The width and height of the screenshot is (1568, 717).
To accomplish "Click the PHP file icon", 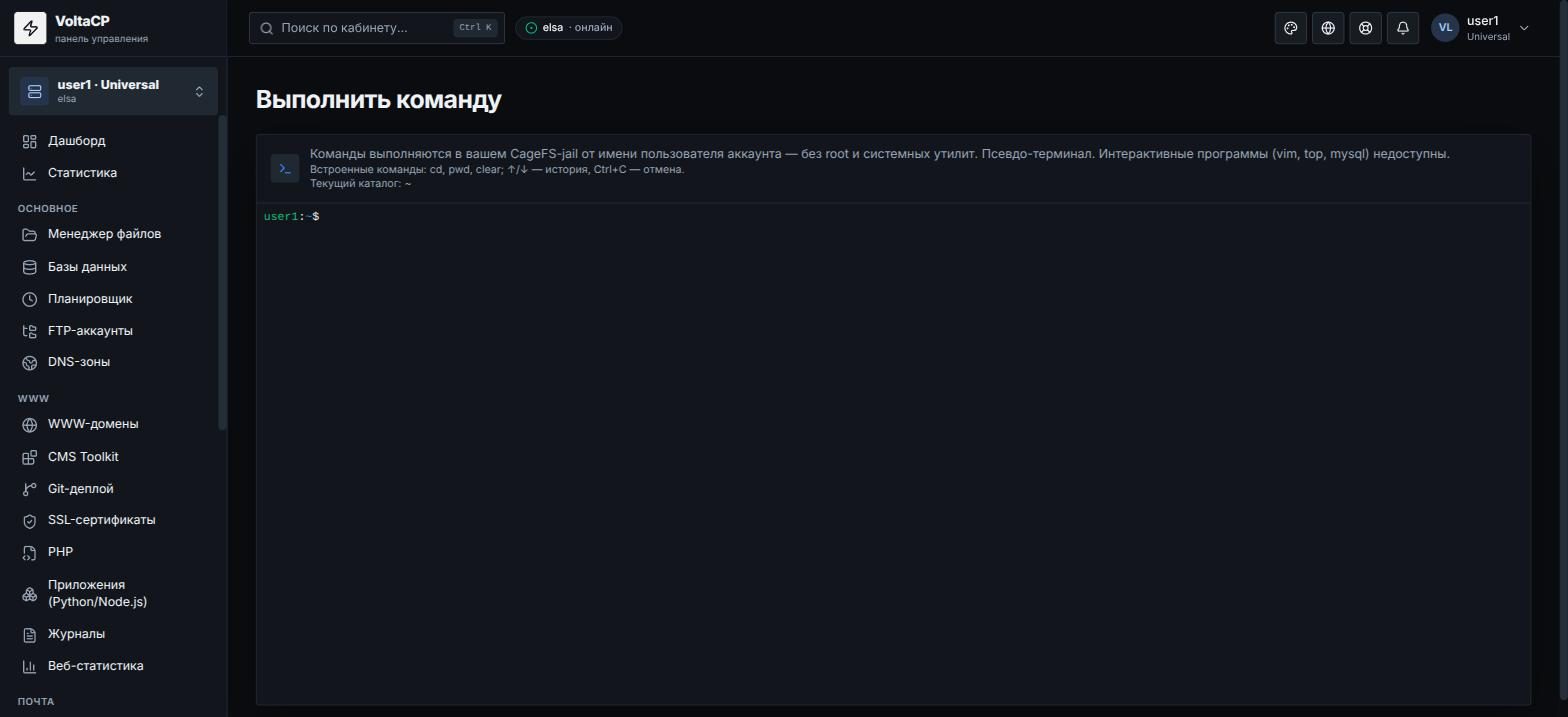I will click(x=30, y=552).
